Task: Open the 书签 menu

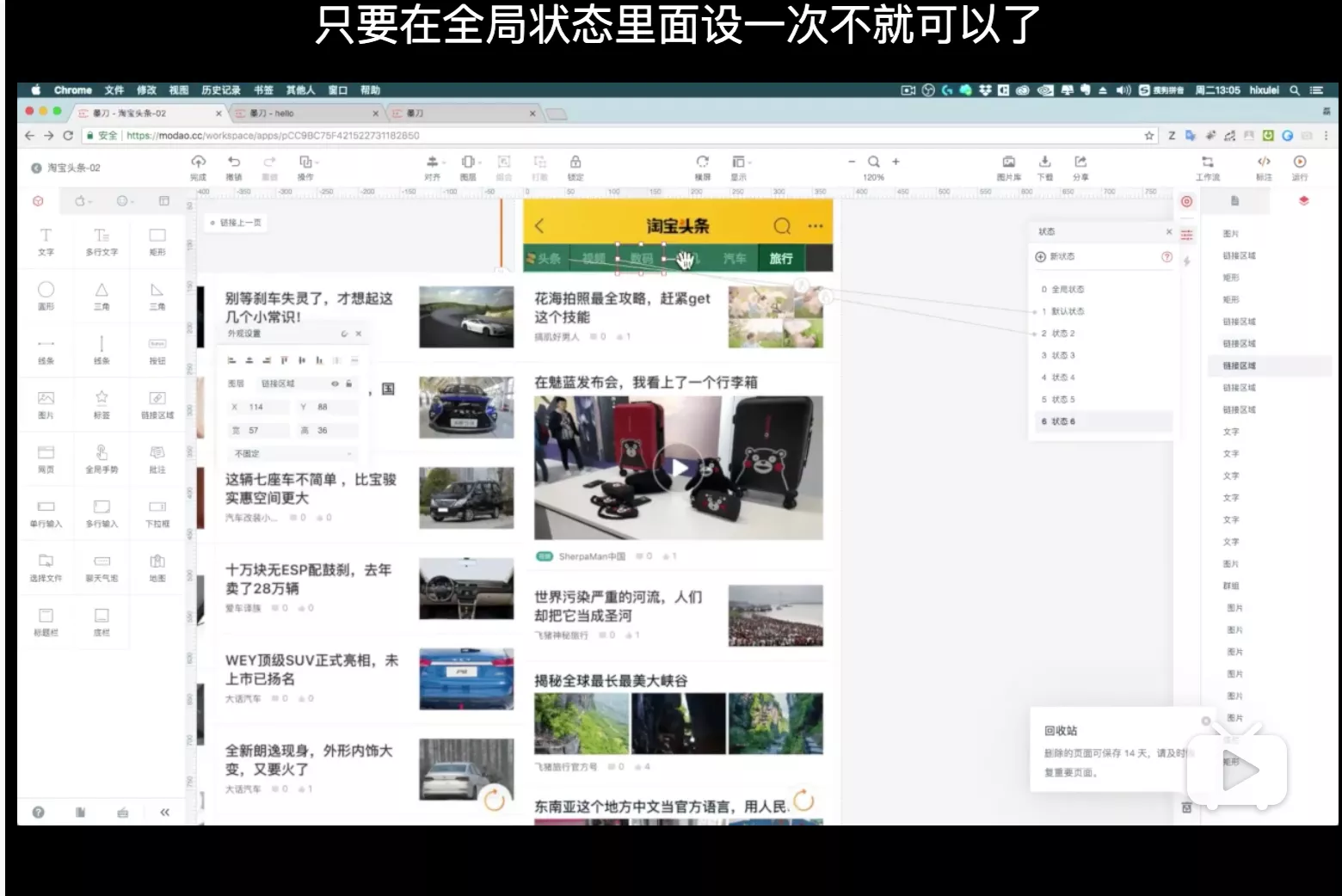Action: tap(263, 90)
